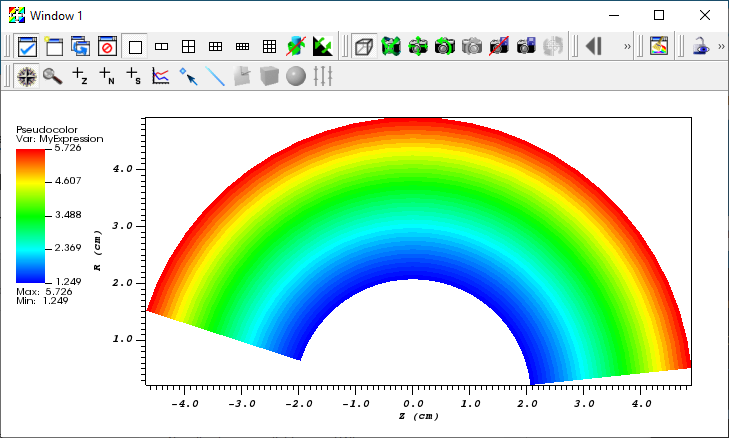
Task: Click the camera with floppy disk icon
Action: pos(526,46)
